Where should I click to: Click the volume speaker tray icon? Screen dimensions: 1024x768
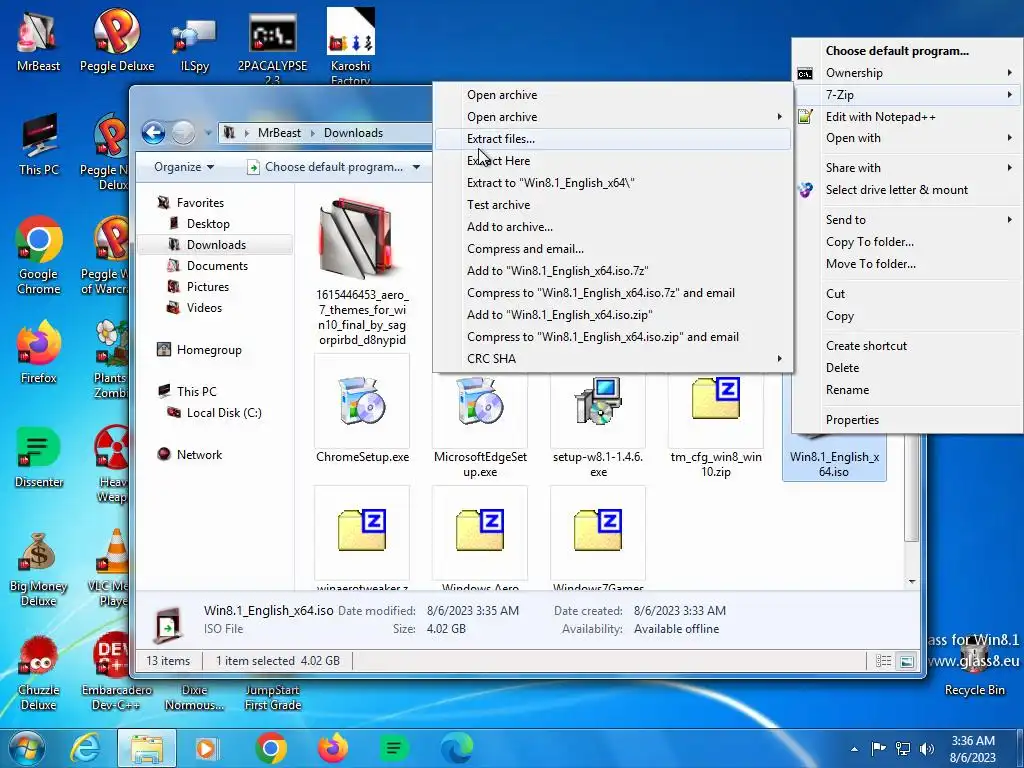pyautogui.click(x=926, y=748)
